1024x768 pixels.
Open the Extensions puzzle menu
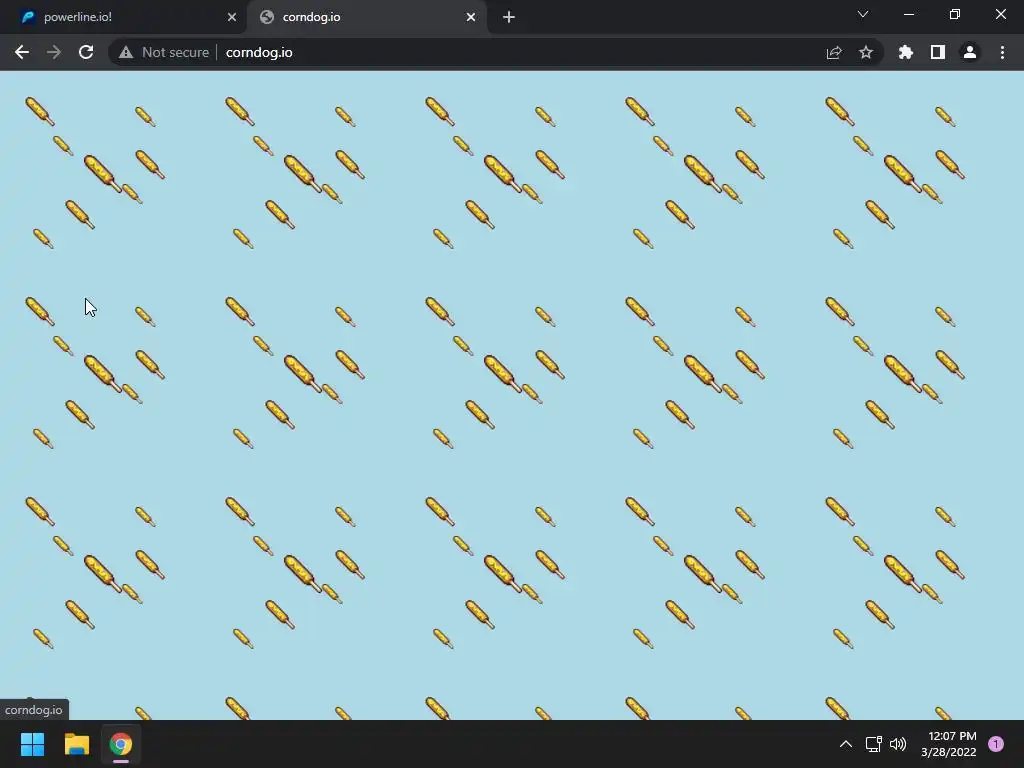[x=905, y=52]
